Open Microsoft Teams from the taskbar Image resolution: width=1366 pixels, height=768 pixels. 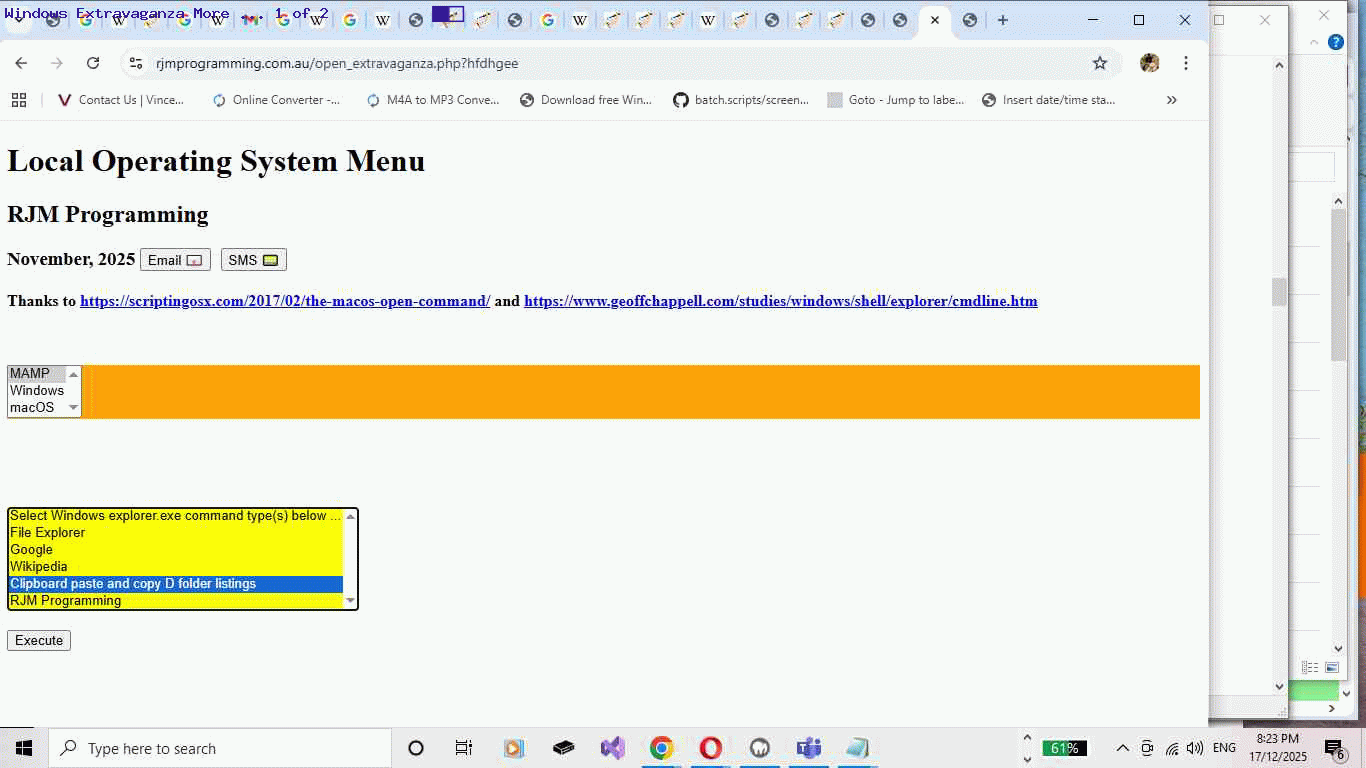[808, 747]
